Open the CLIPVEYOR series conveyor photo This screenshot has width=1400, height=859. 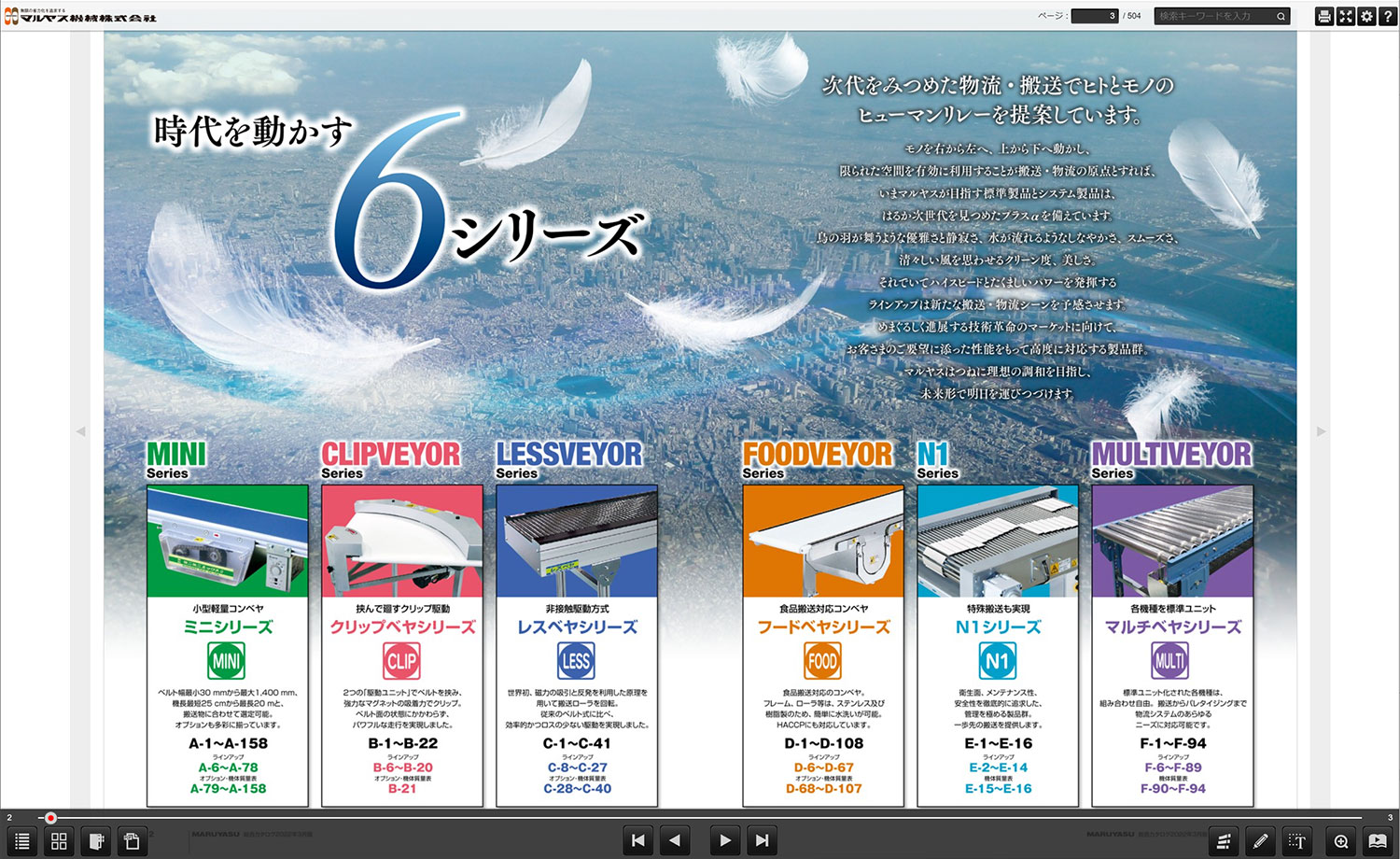click(402, 542)
